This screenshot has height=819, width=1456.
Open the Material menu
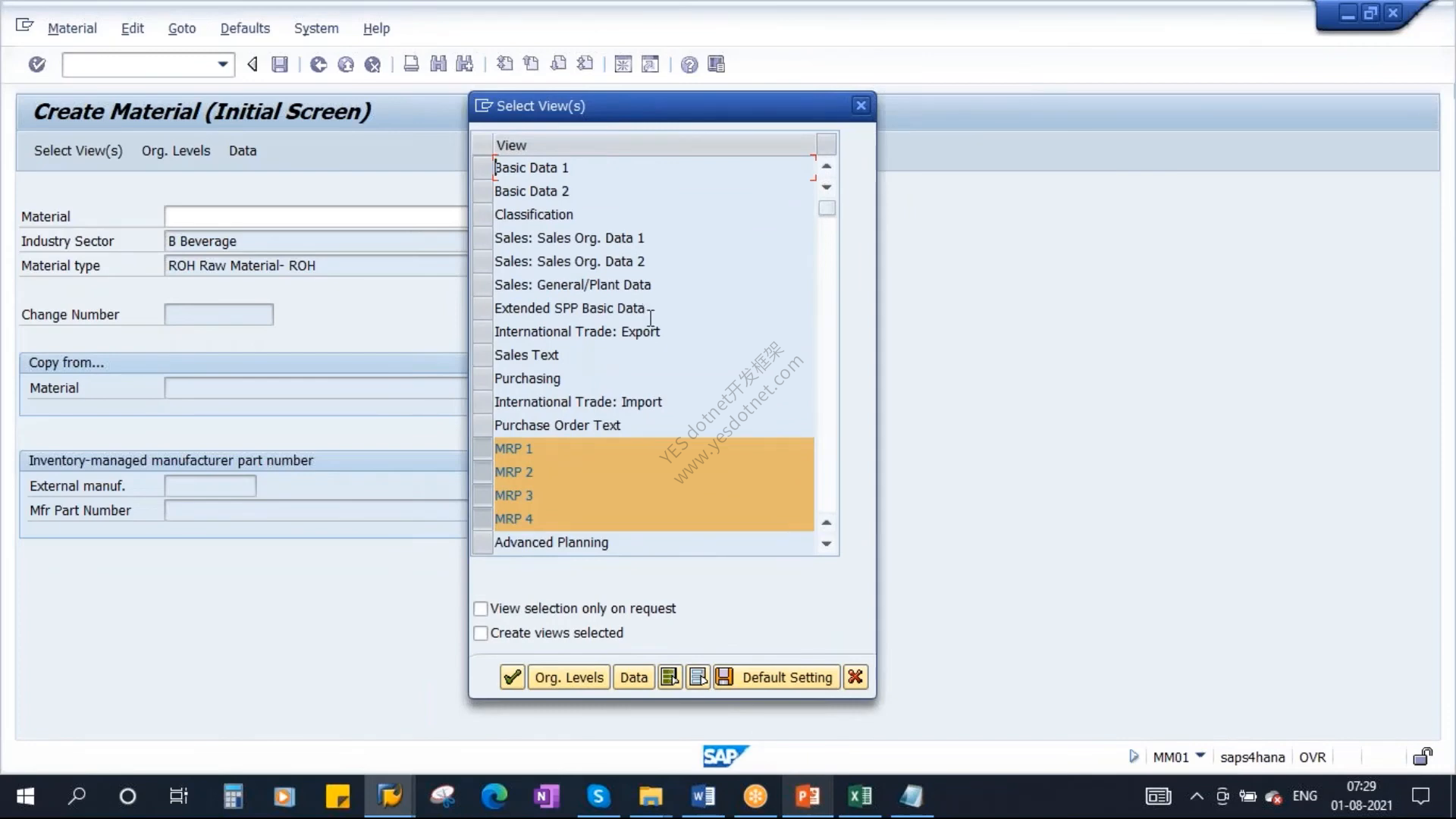coord(72,28)
